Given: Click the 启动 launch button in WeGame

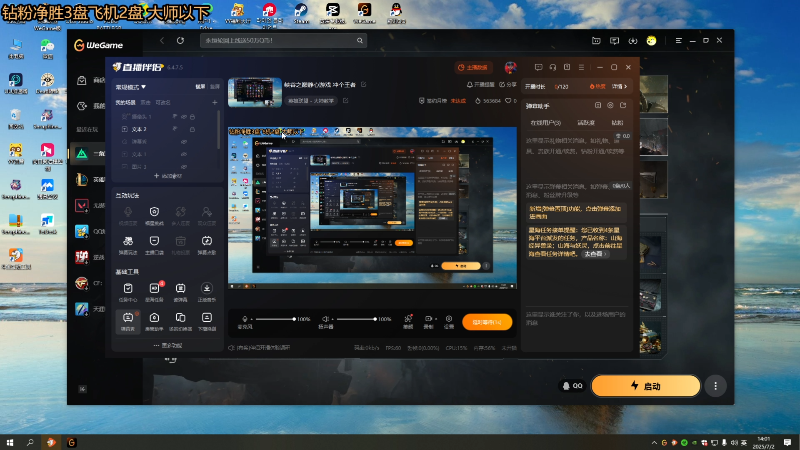Looking at the screenshot, I should click(x=645, y=386).
